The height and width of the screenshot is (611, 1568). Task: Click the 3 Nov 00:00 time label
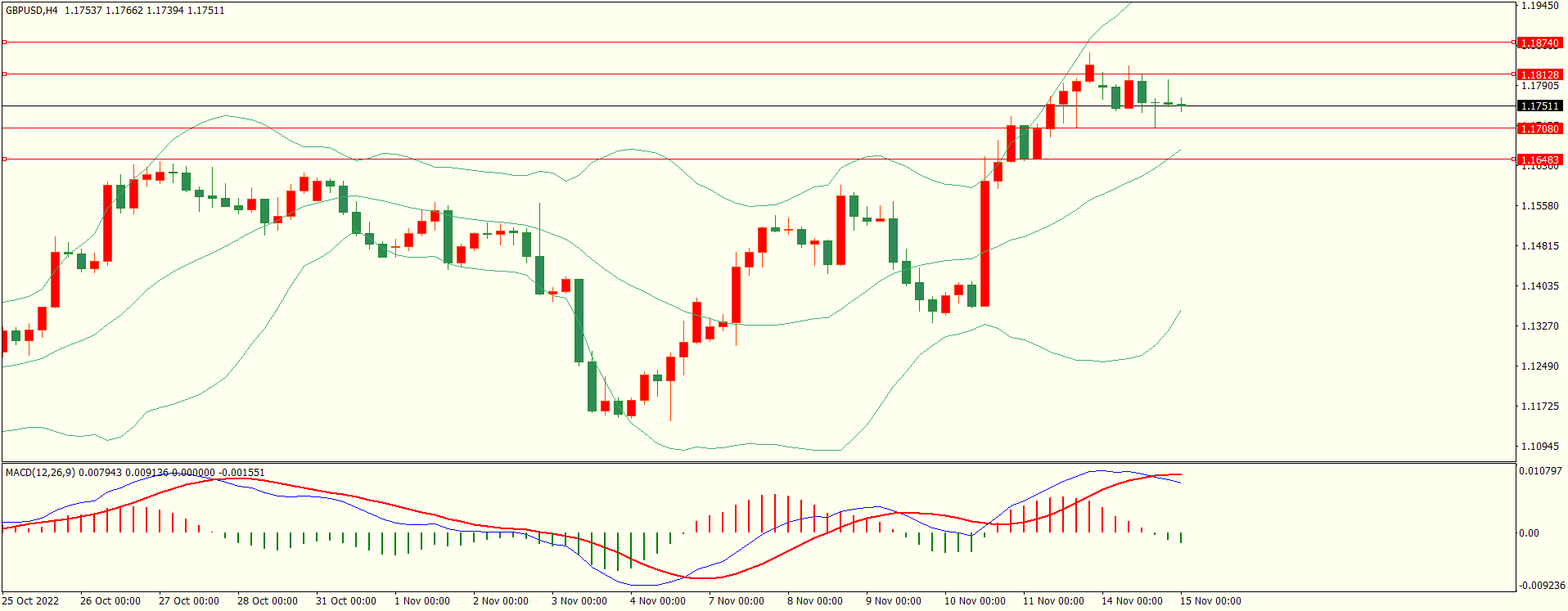579,601
